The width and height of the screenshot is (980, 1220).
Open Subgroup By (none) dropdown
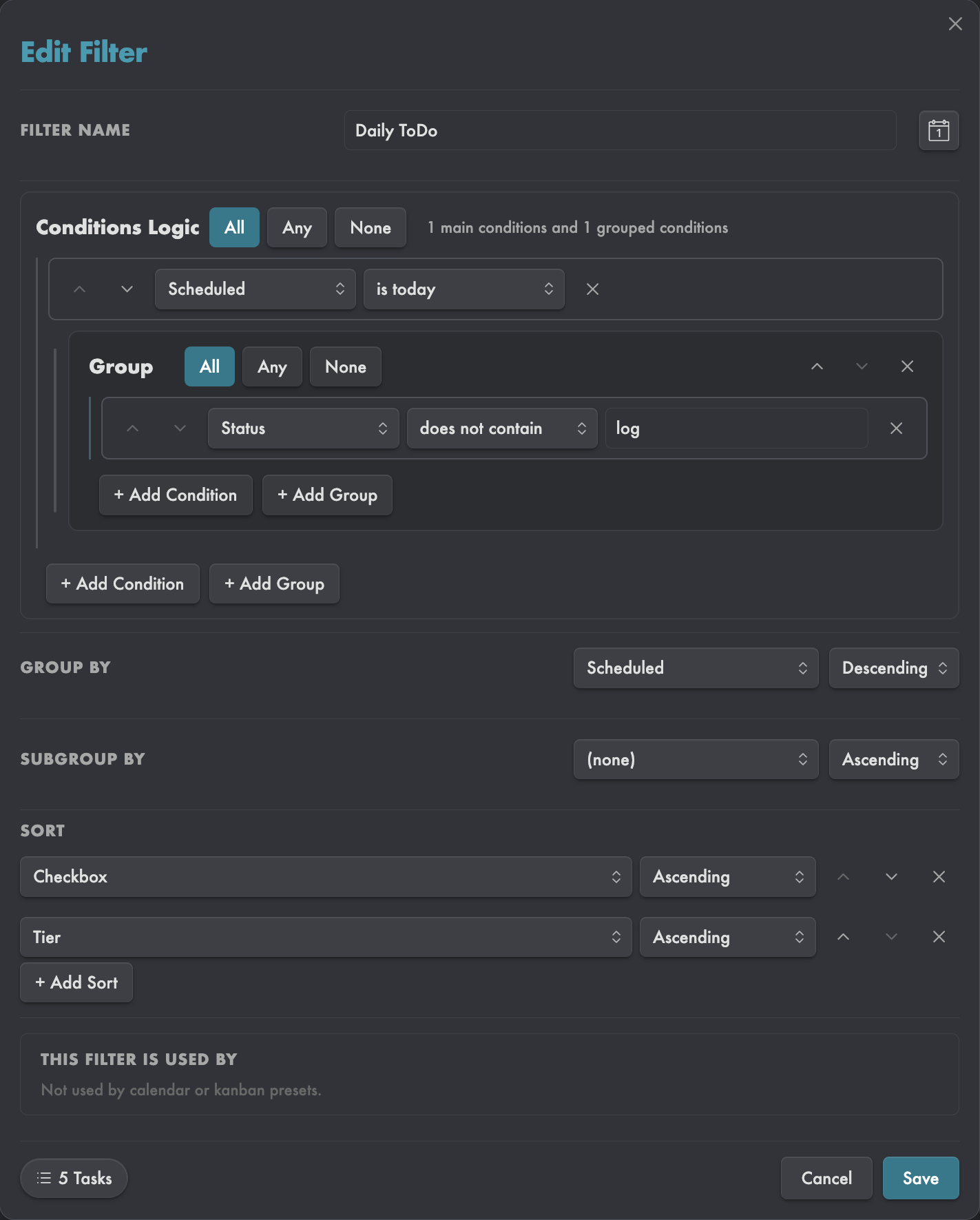pos(696,760)
